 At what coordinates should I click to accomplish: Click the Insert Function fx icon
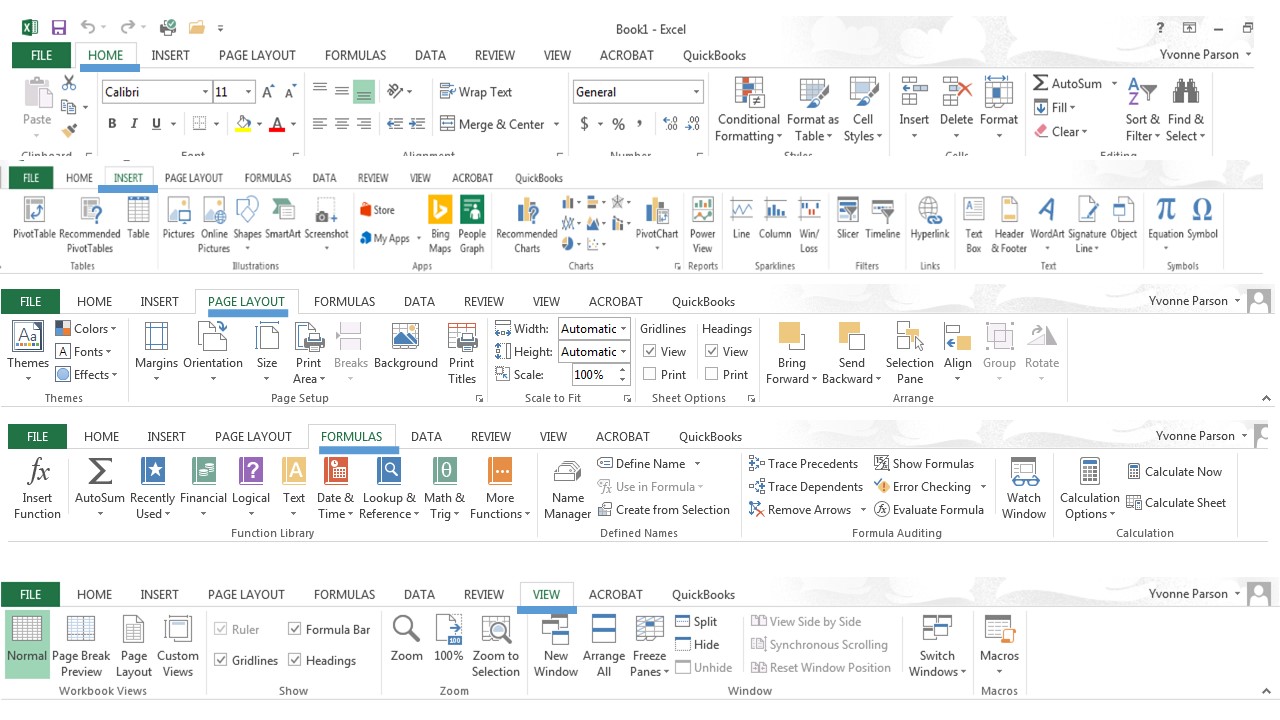click(x=38, y=471)
